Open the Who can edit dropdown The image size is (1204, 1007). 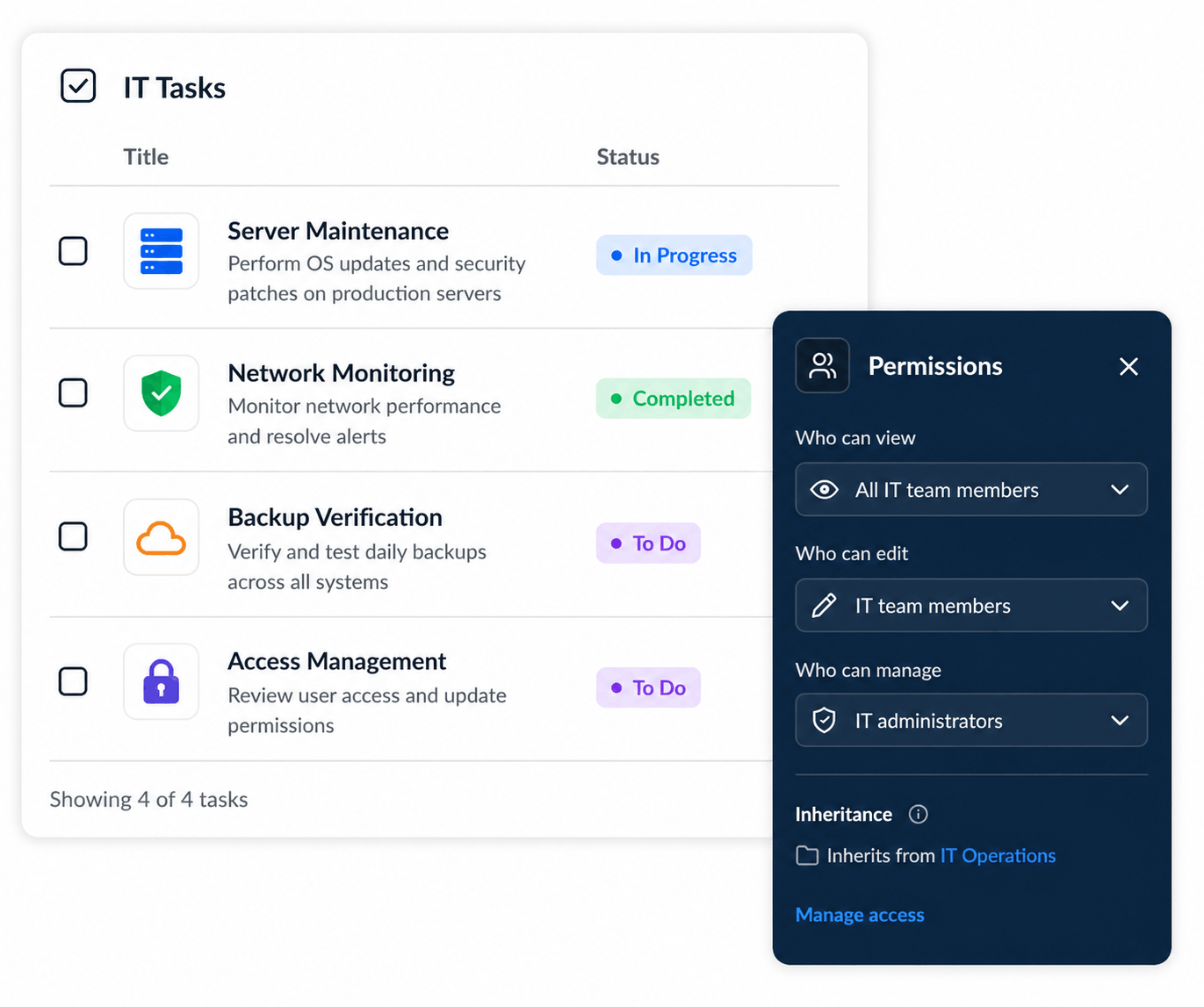click(x=971, y=606)
